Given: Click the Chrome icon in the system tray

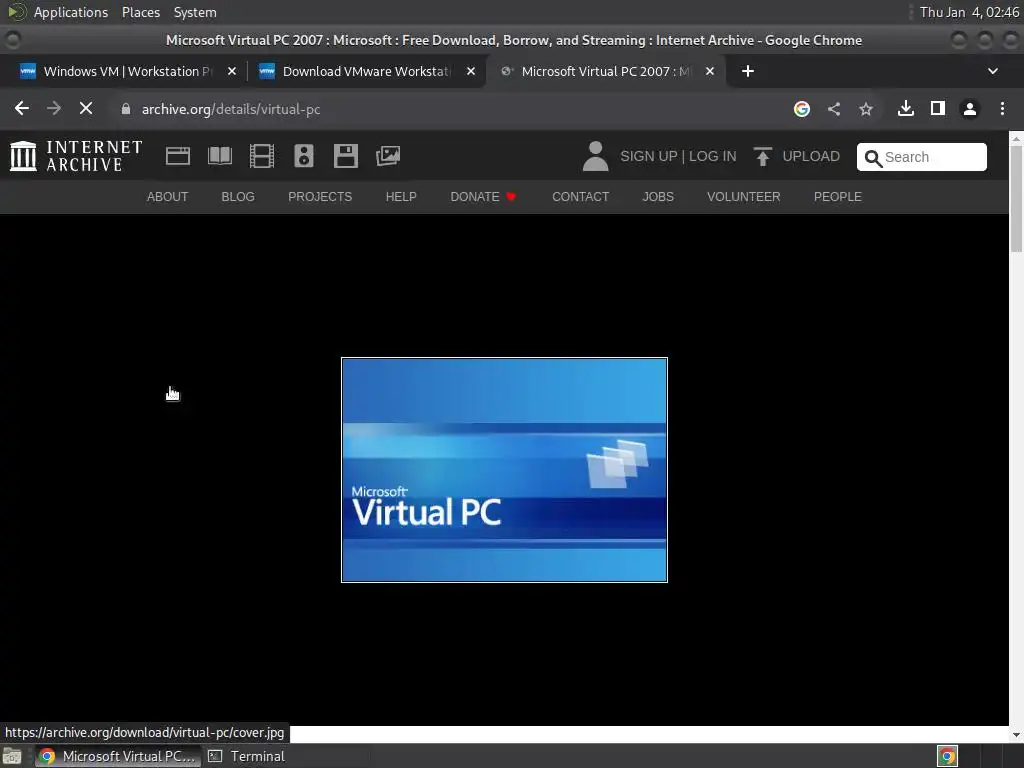Looking at the screenshot, I should pos(948,756).
